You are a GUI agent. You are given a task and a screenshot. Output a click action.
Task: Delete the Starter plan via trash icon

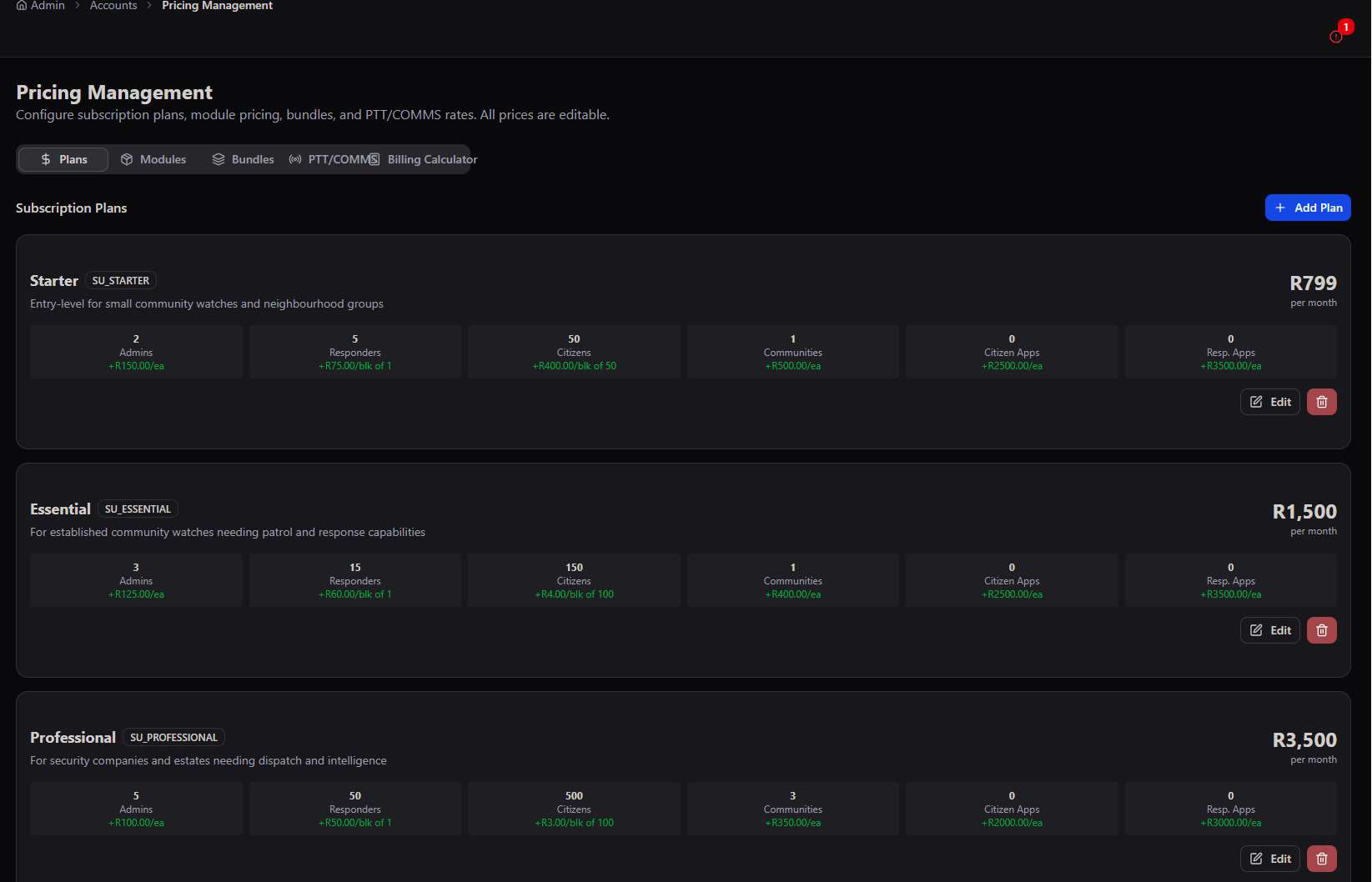tap(1322, 402)
